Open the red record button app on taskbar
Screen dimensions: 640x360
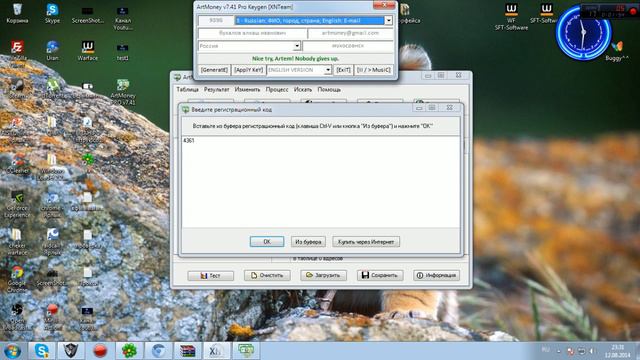[100, 351]
